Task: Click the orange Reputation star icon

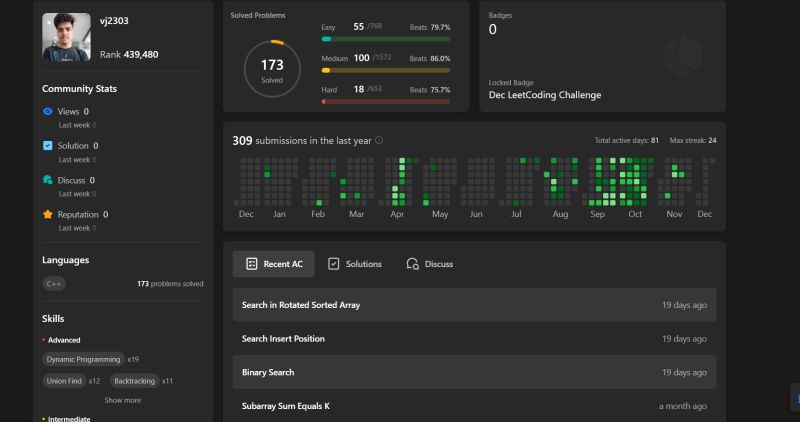Action: [47, 214]
